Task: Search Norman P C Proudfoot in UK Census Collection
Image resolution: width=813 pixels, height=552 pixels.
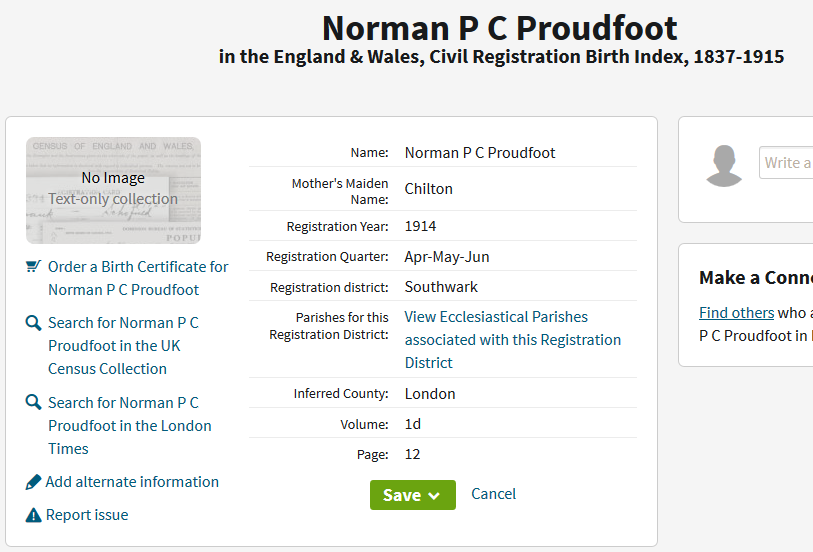Action: point(123,345)
